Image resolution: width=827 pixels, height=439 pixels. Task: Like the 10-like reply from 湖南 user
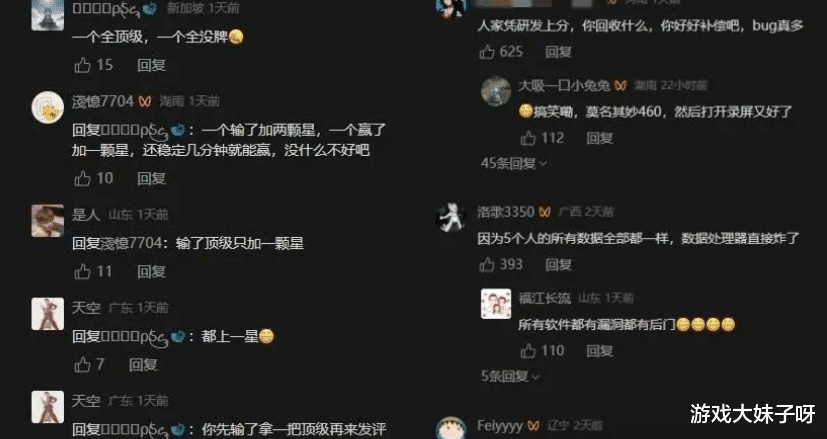[x=82, y=178]
